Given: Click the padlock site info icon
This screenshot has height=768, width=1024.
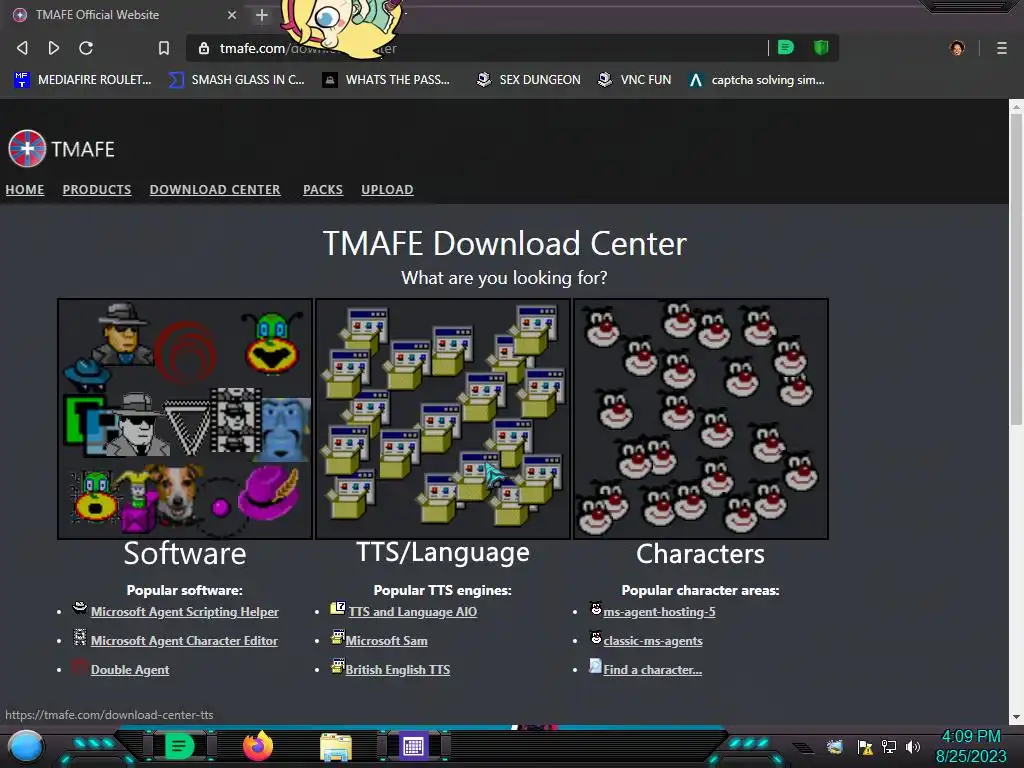Looking at the screenshot, I should [204, 48].
